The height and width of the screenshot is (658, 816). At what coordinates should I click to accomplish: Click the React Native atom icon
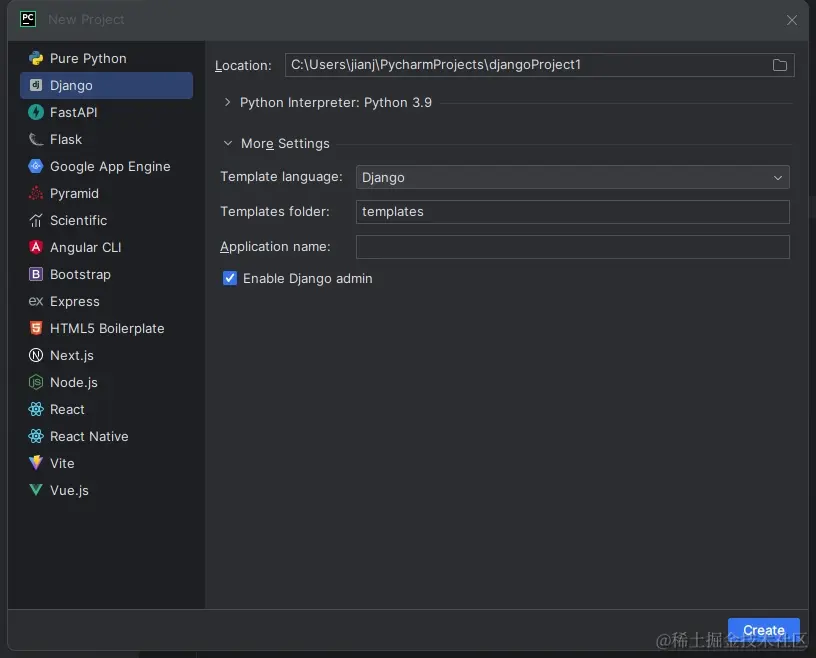click(x=36, y=436)
